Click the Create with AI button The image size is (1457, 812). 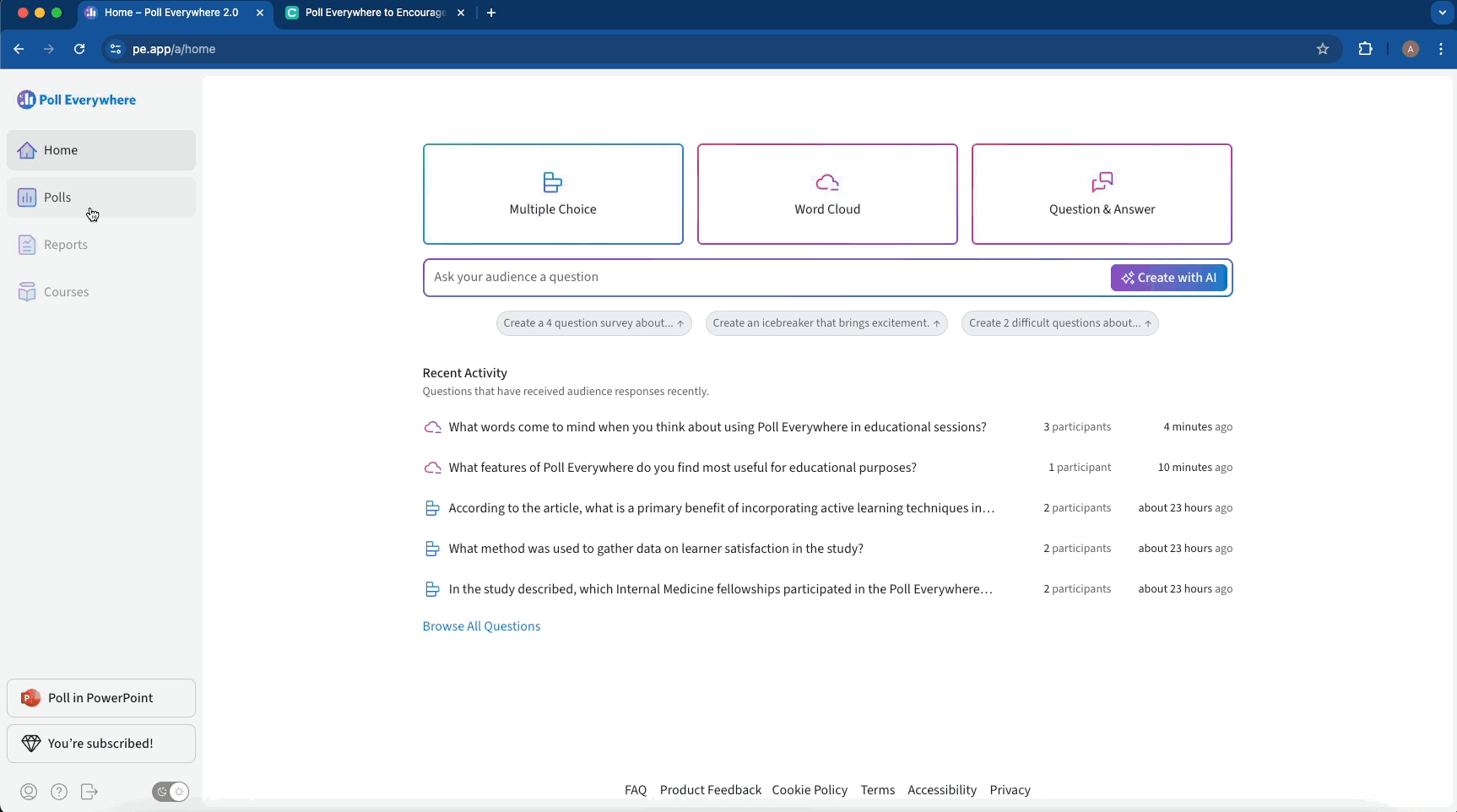pyautogui.click(x=1168, y=278)
